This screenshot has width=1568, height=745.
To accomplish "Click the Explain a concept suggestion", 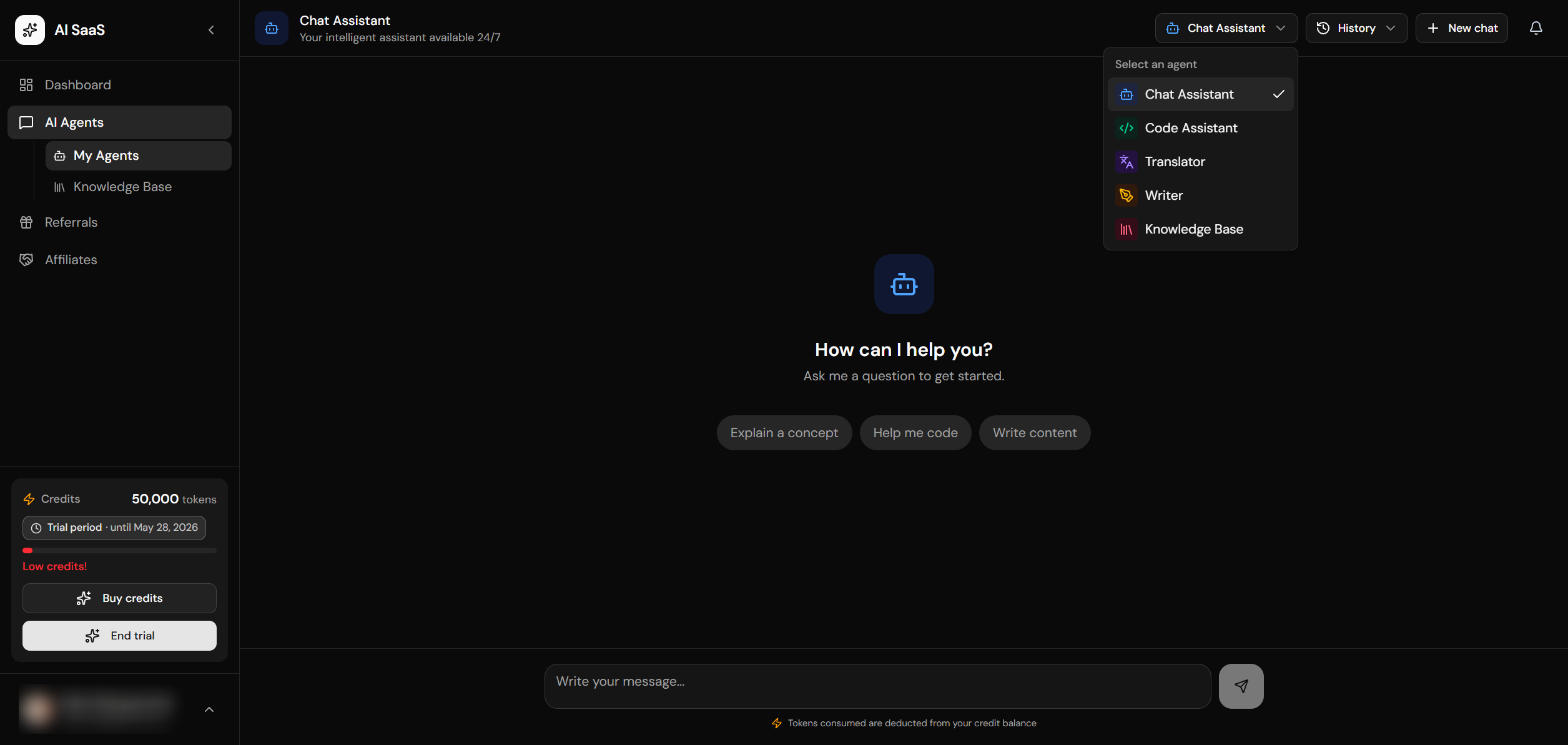I will pos(784,433).
